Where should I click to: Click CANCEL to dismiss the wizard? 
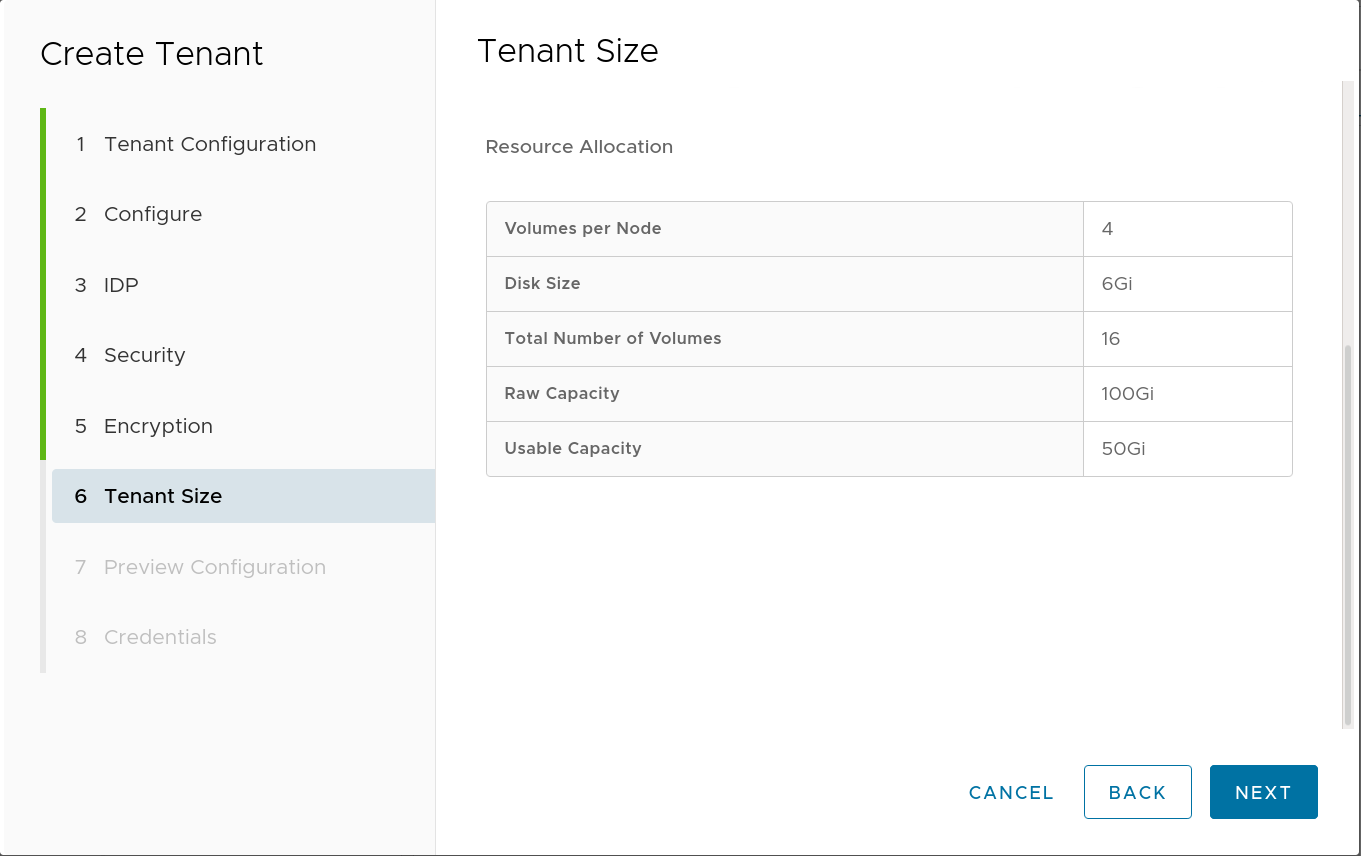(x=1010, y=792)
